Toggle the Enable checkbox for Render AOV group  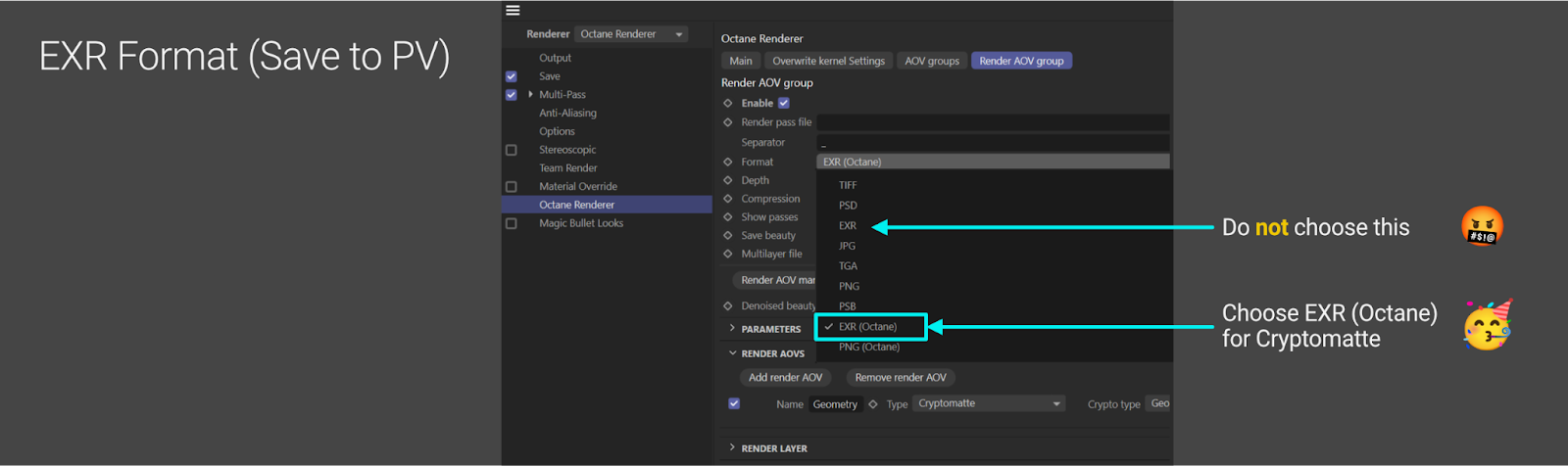coord(784,103)
